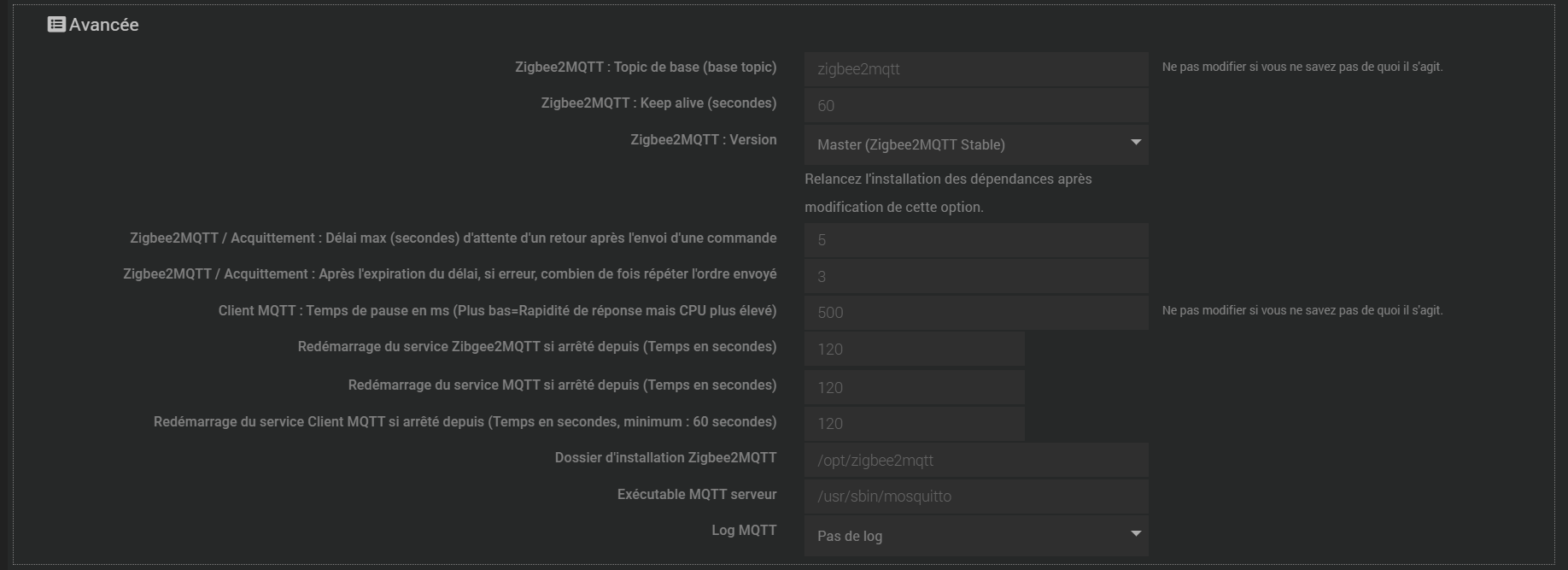Click the Version dropdown arrow
The image size is (1568, 570).
pyautogui.click(x=1136, y=142)
